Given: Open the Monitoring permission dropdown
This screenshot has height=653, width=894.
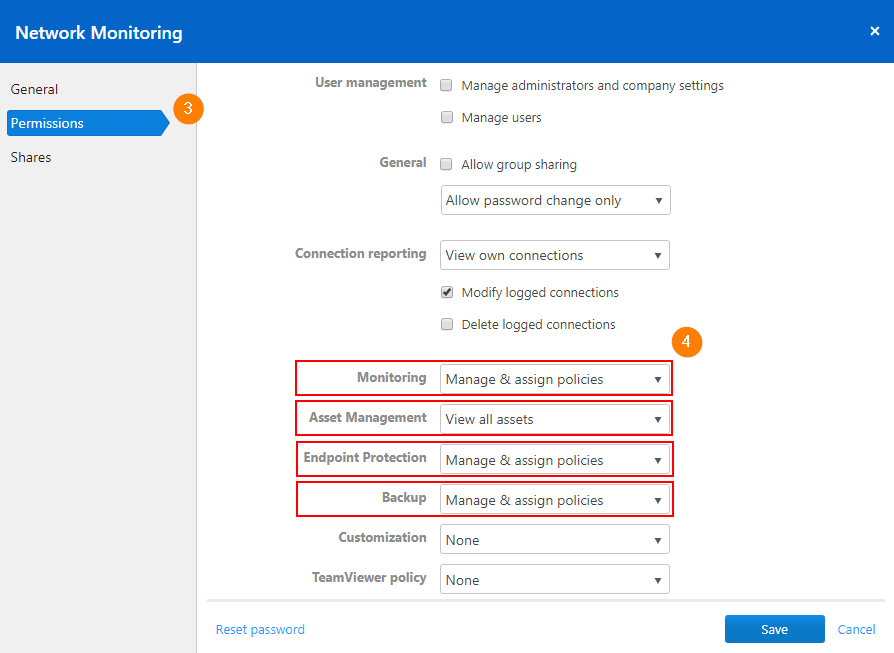Looking at the screenshot, I should point(555,379).
